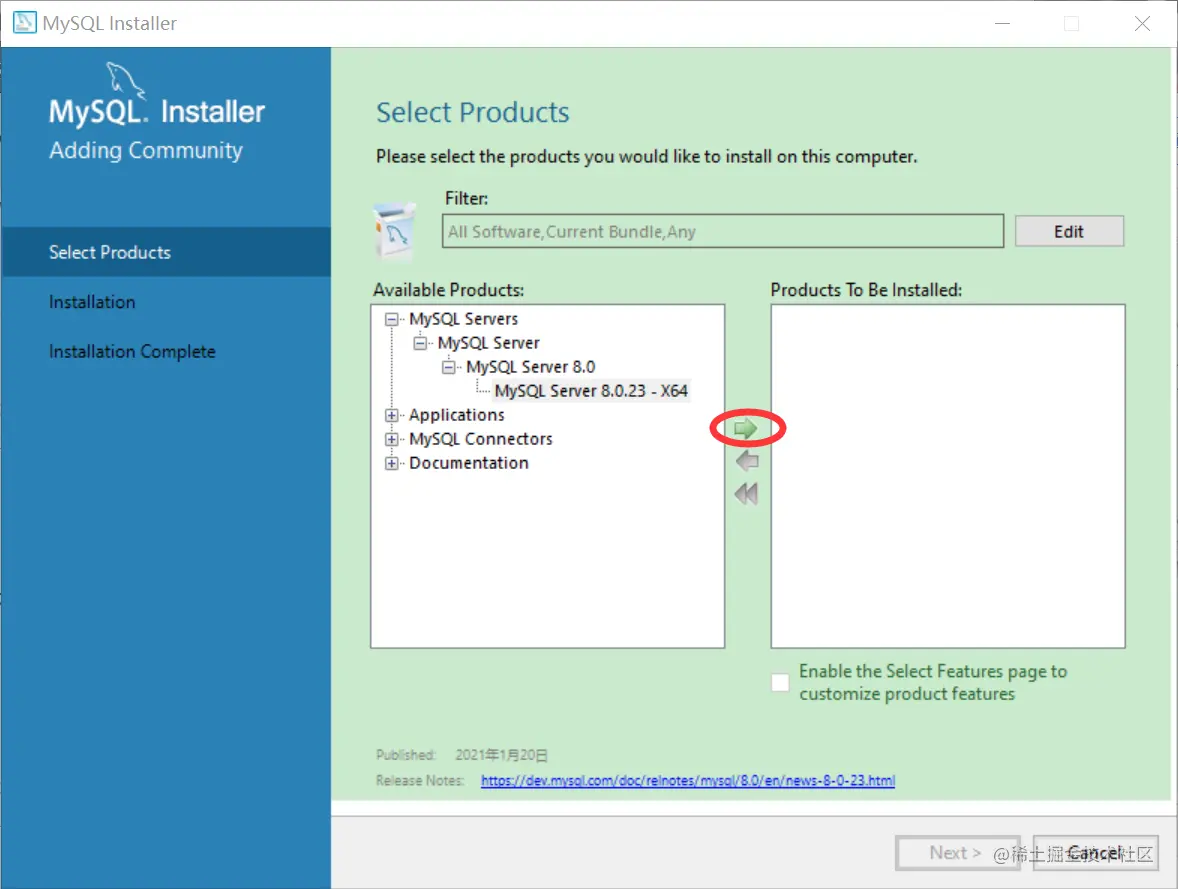Collapse the MySQL Server node
The width and height of the screenshot is (1178, 889).
pyautogui.click(x=420, y=343)
